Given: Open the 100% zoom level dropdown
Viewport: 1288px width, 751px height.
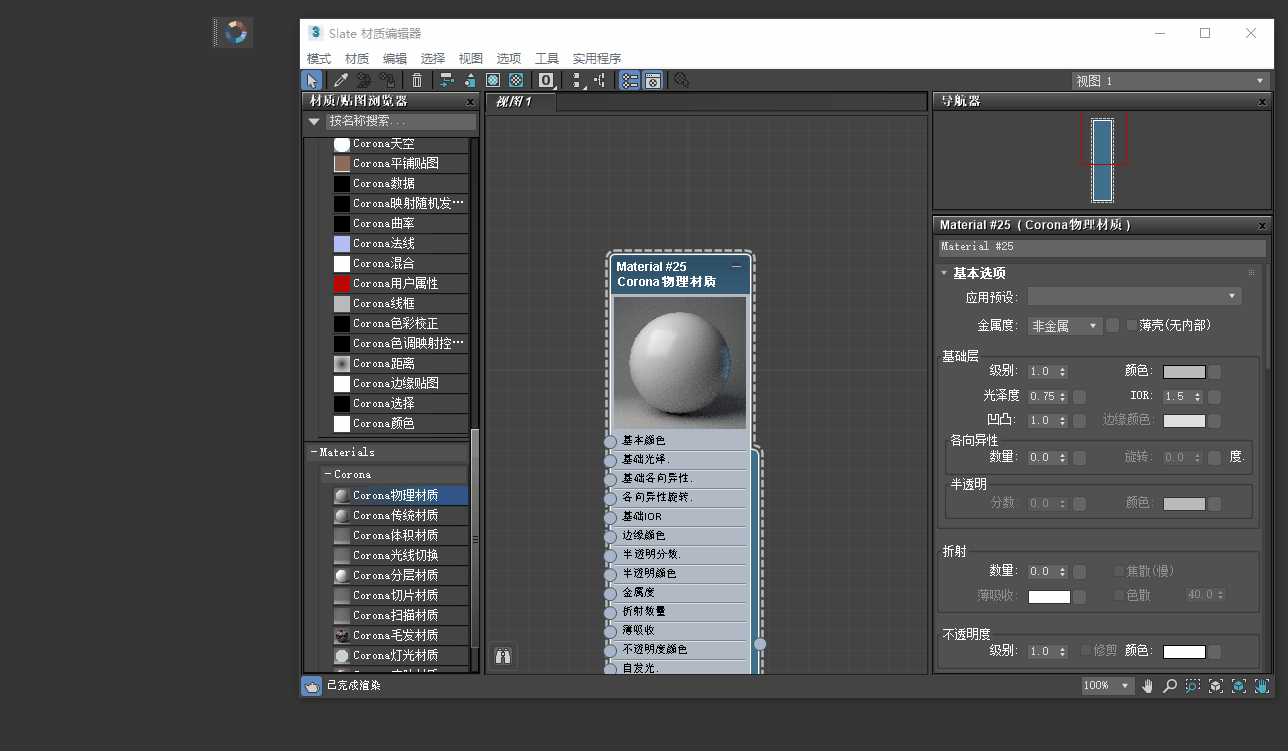Looking at the screenshot, I should 1107,686.
